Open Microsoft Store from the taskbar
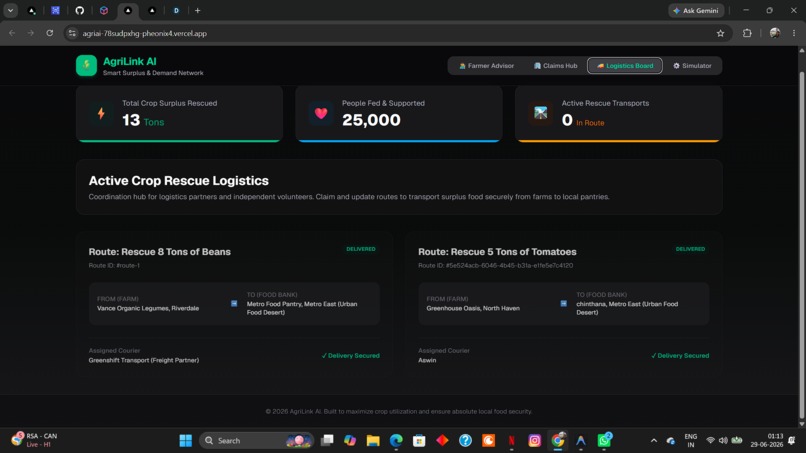Screen dimensions: 806x453 click(x=419, y=441)
